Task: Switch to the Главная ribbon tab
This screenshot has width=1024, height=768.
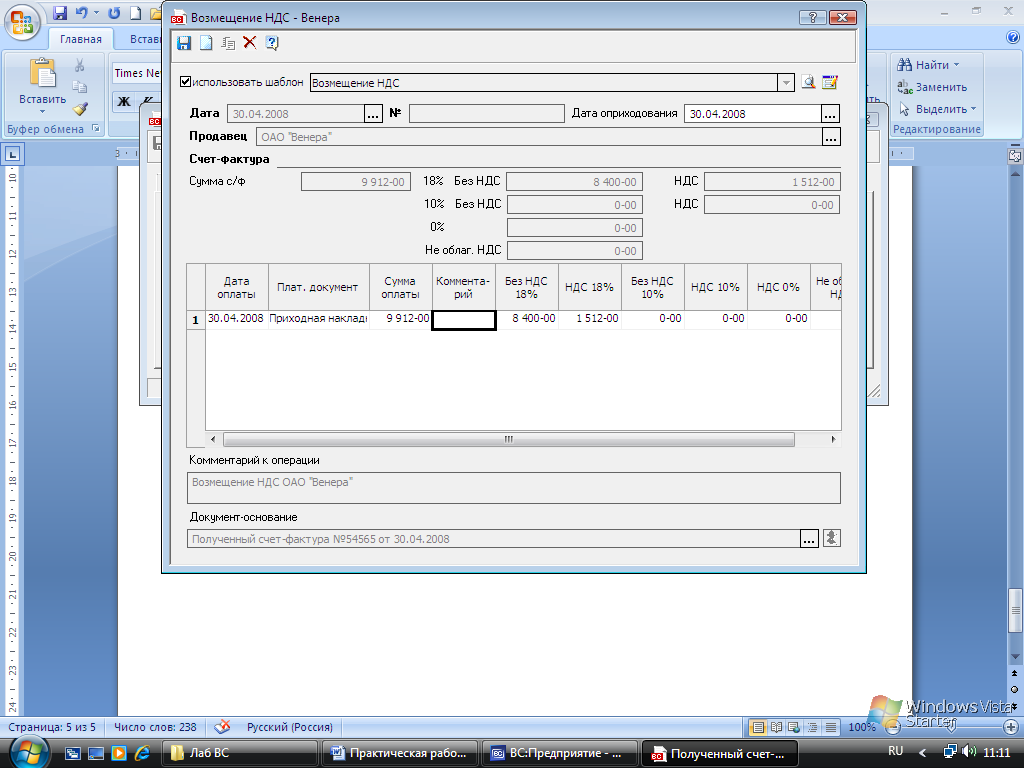Action: (80, 39)
